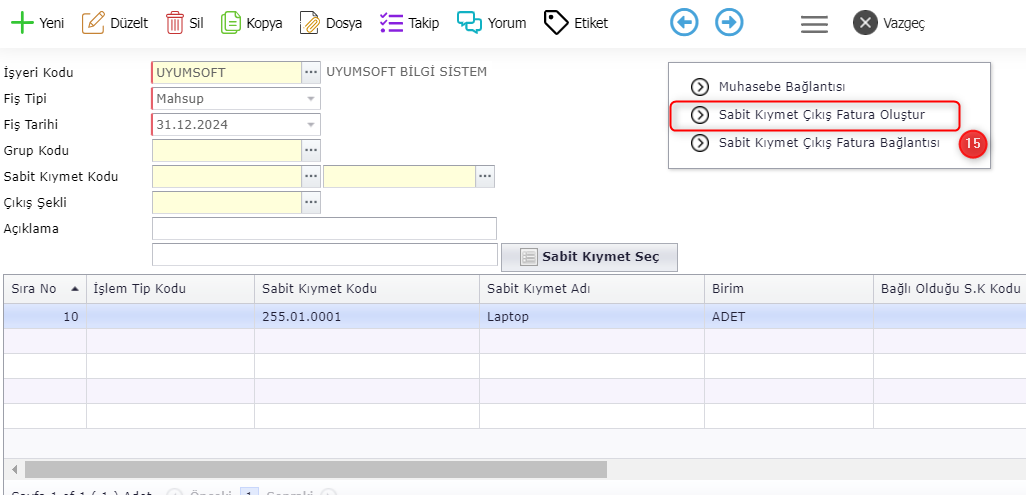
Task: Click the first Açıklama text field
Action: (x=324, y=229)
